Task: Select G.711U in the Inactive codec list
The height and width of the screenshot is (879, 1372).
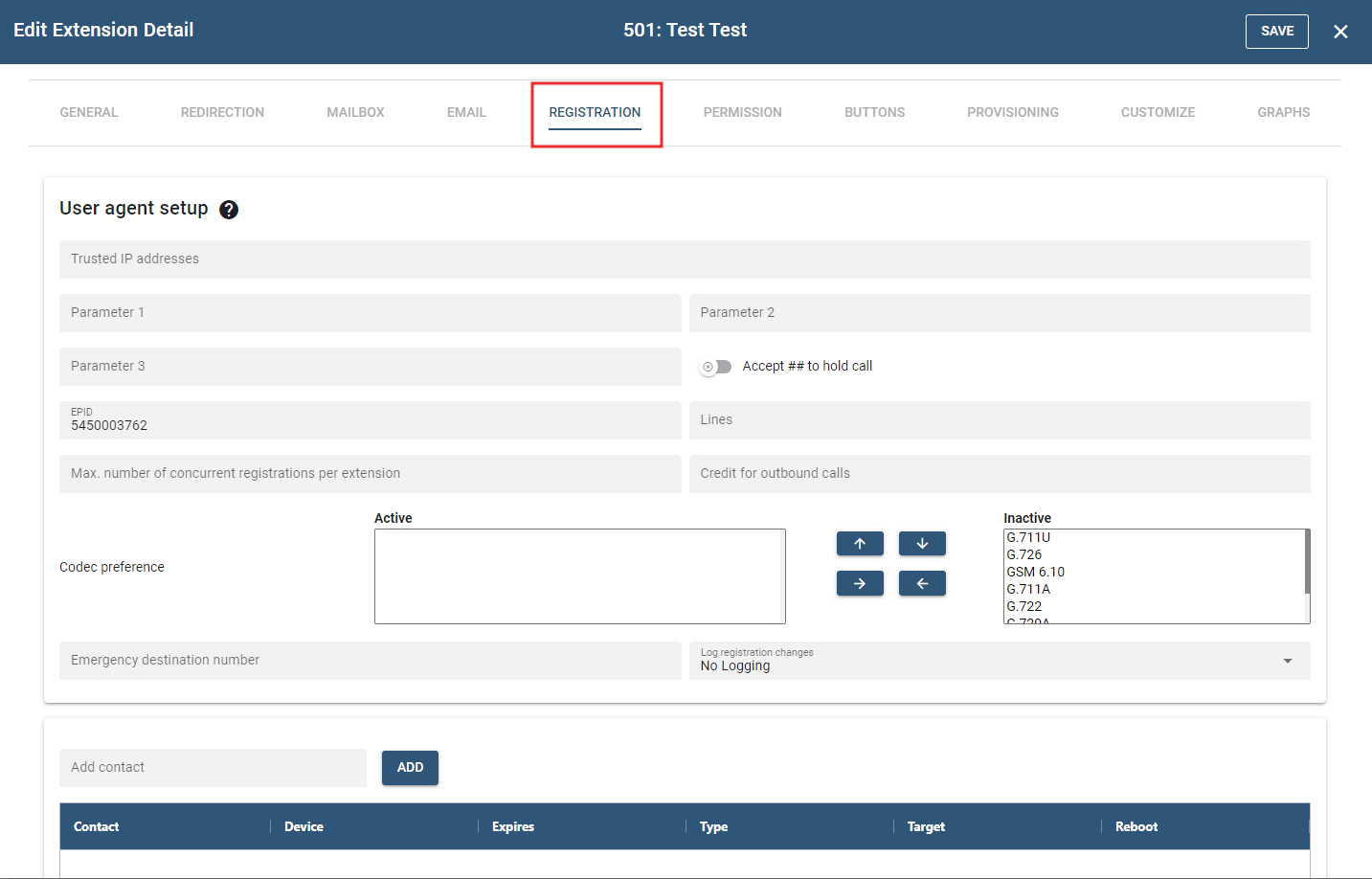Action: point(1028,538)
